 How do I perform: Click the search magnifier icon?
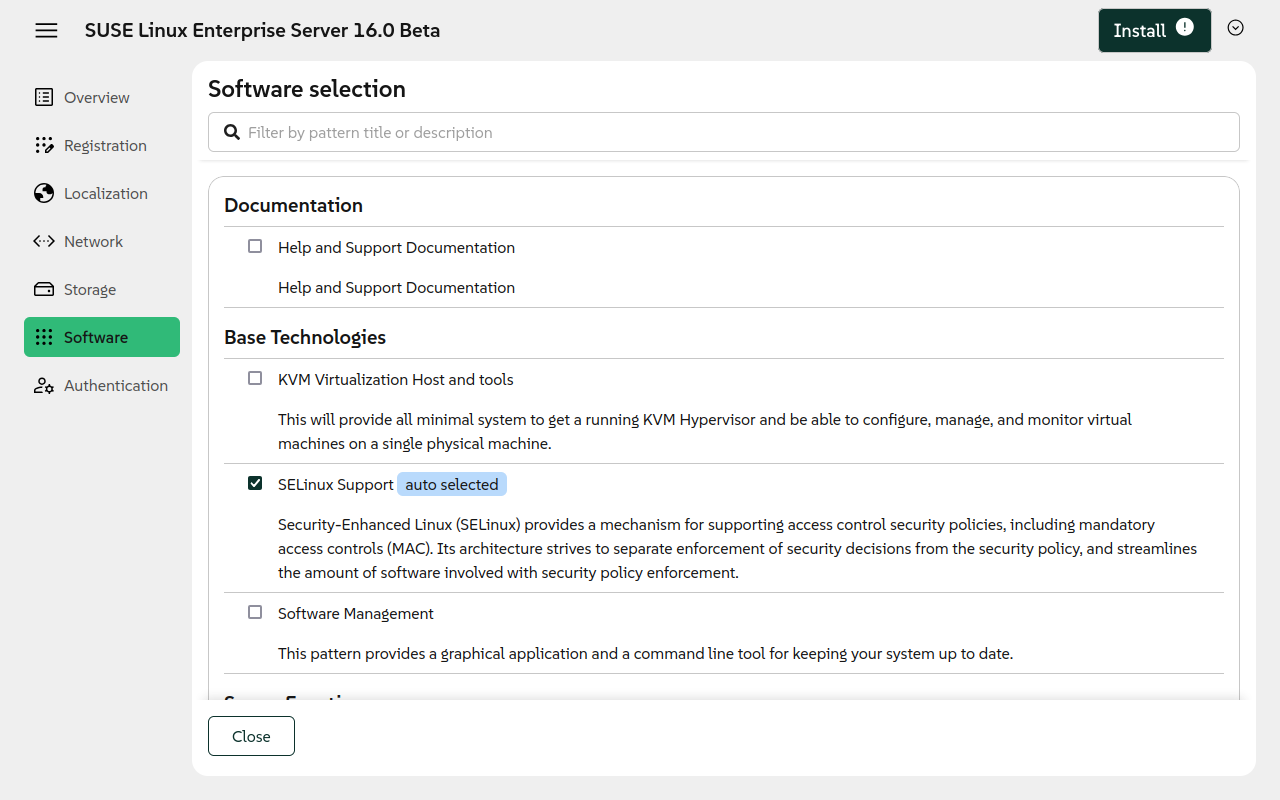coord(232,132)
